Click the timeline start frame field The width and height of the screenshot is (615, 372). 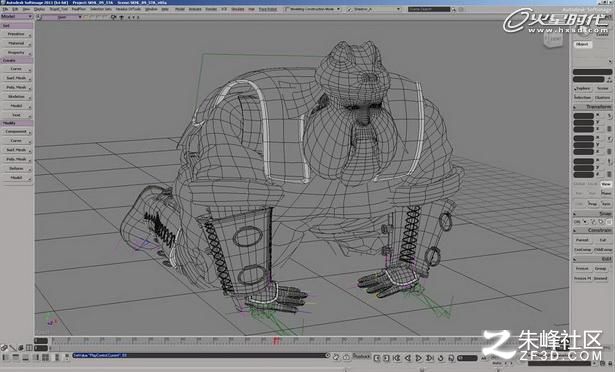click(41, 341)
